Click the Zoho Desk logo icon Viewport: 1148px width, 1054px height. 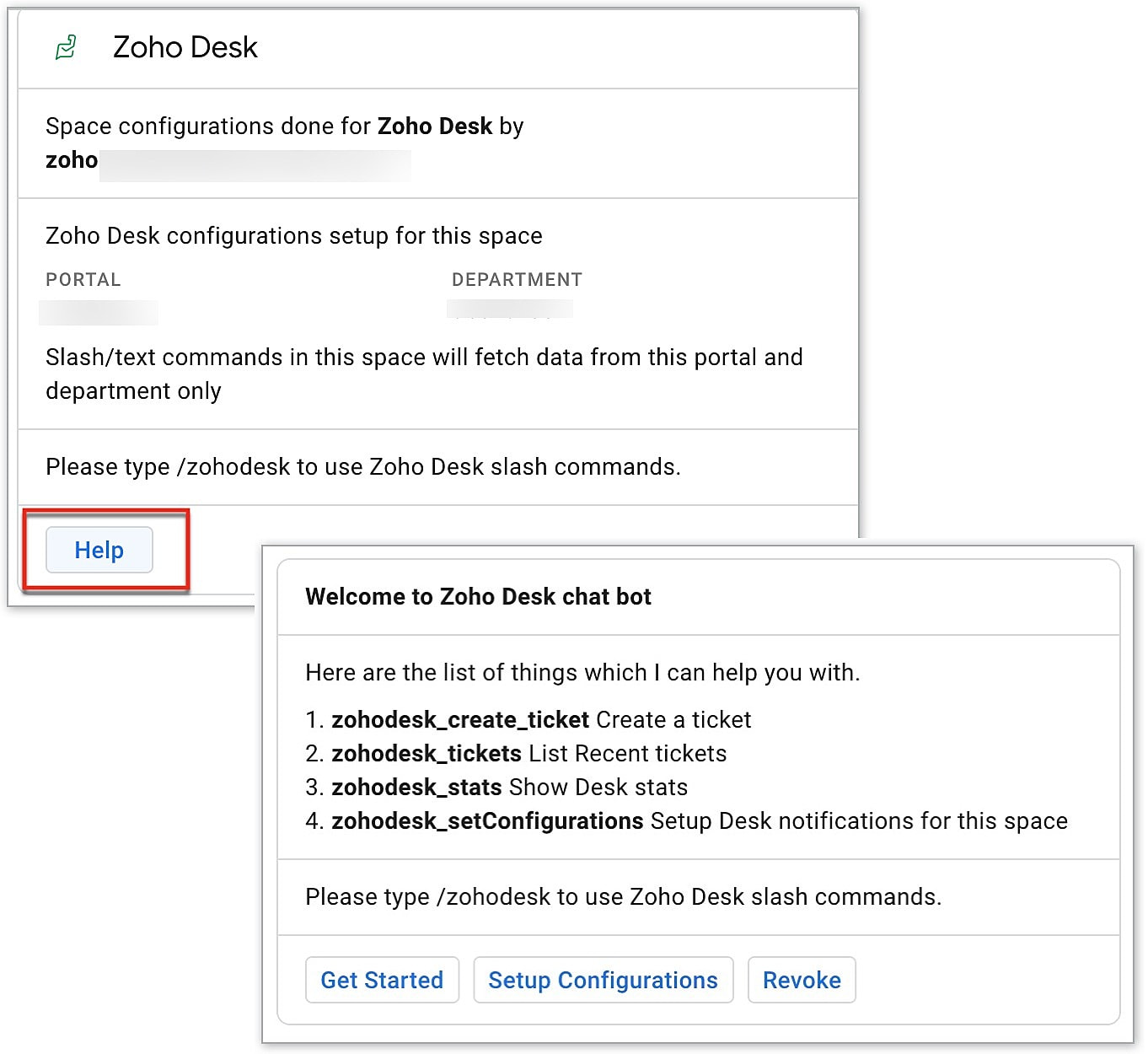[x=66, y=47]
